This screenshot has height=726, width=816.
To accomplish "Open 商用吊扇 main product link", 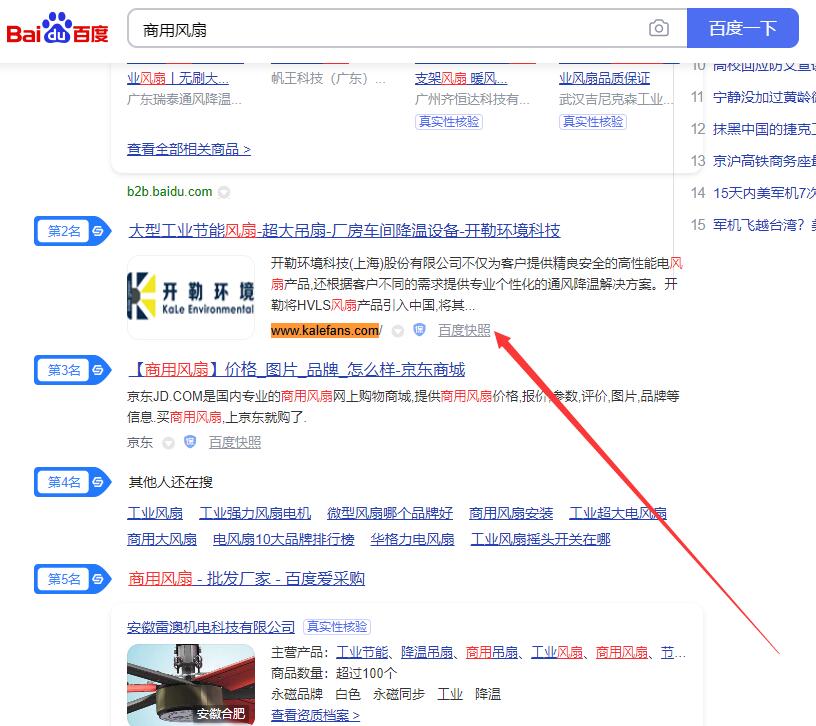I will 492,652.
